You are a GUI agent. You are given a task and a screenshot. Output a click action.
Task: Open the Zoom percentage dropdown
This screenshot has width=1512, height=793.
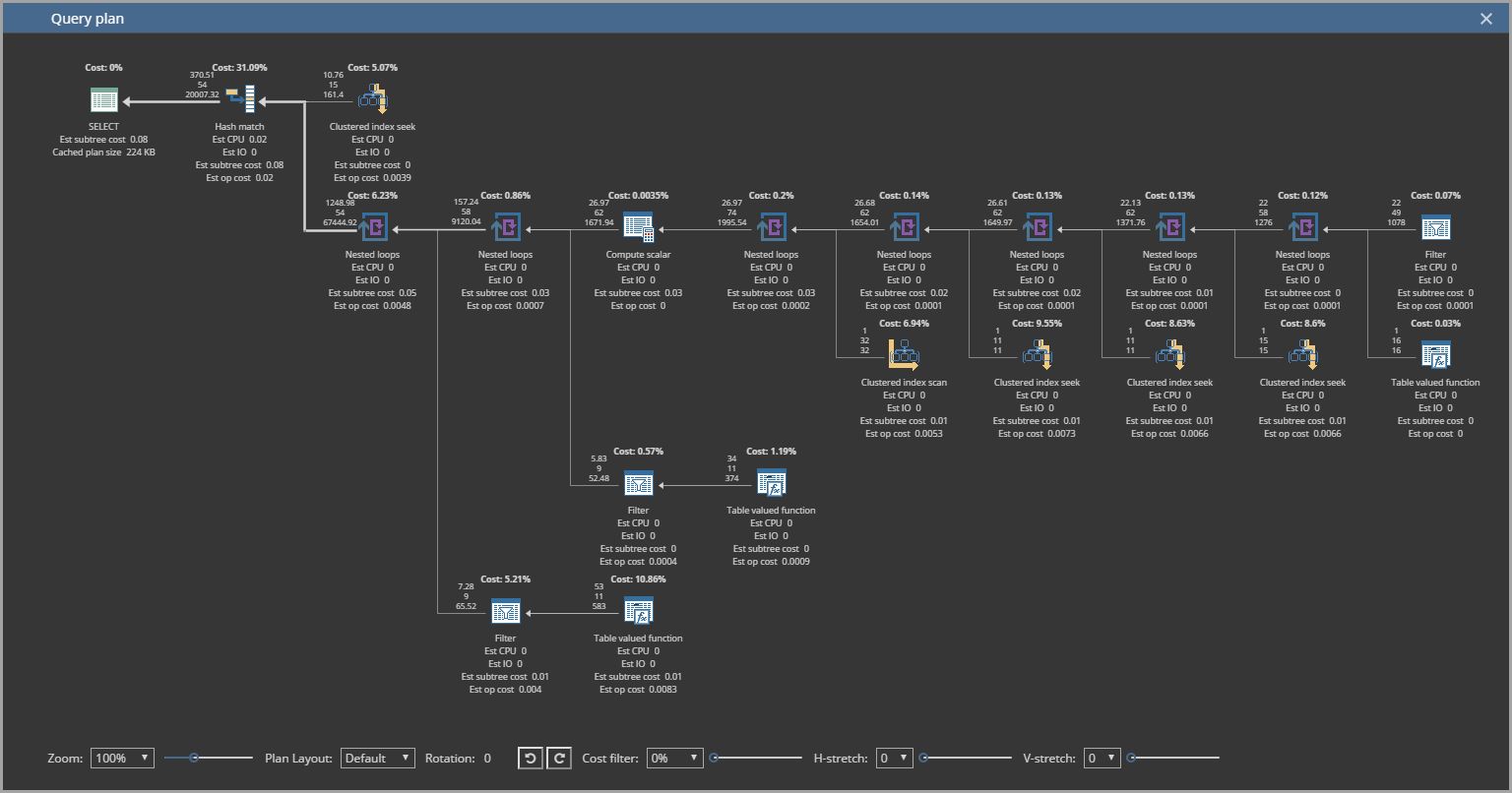pos(121,758)
